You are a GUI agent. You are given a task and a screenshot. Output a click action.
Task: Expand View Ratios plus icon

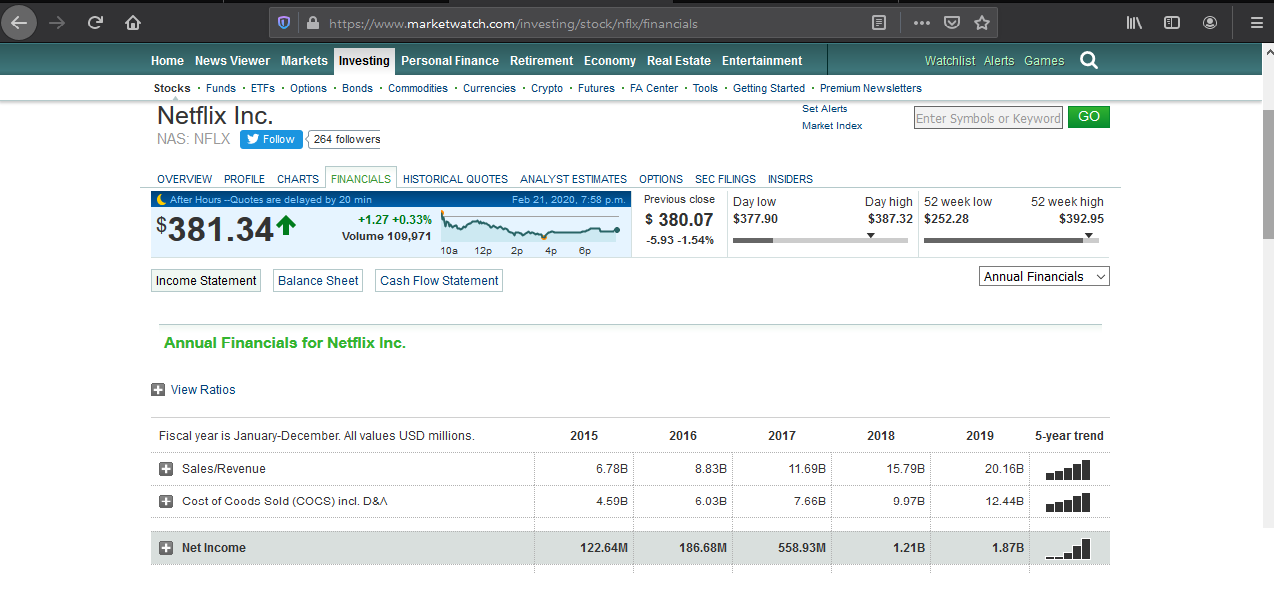[157, 390]
